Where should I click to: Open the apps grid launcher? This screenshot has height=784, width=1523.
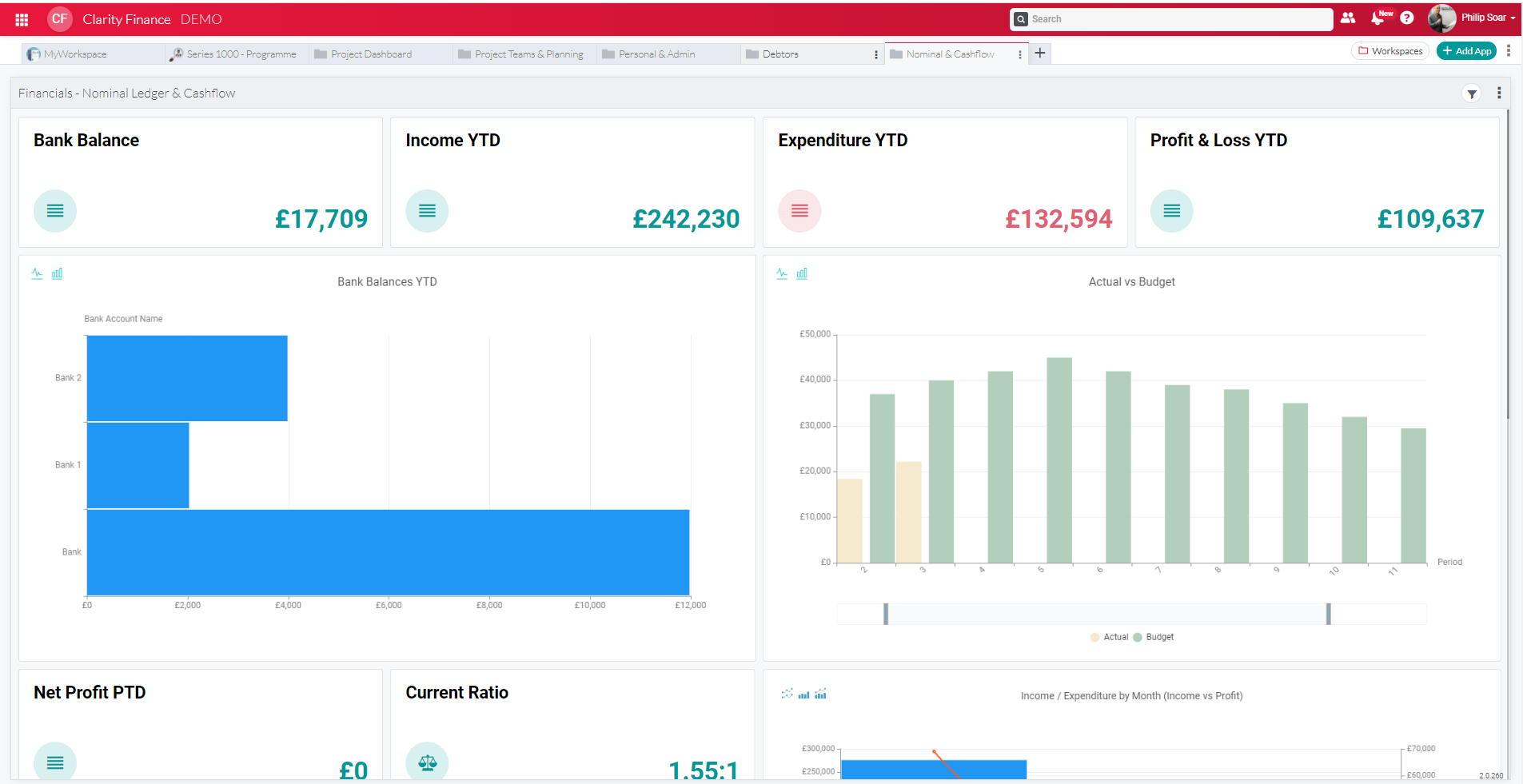click(x=21, y=18)
